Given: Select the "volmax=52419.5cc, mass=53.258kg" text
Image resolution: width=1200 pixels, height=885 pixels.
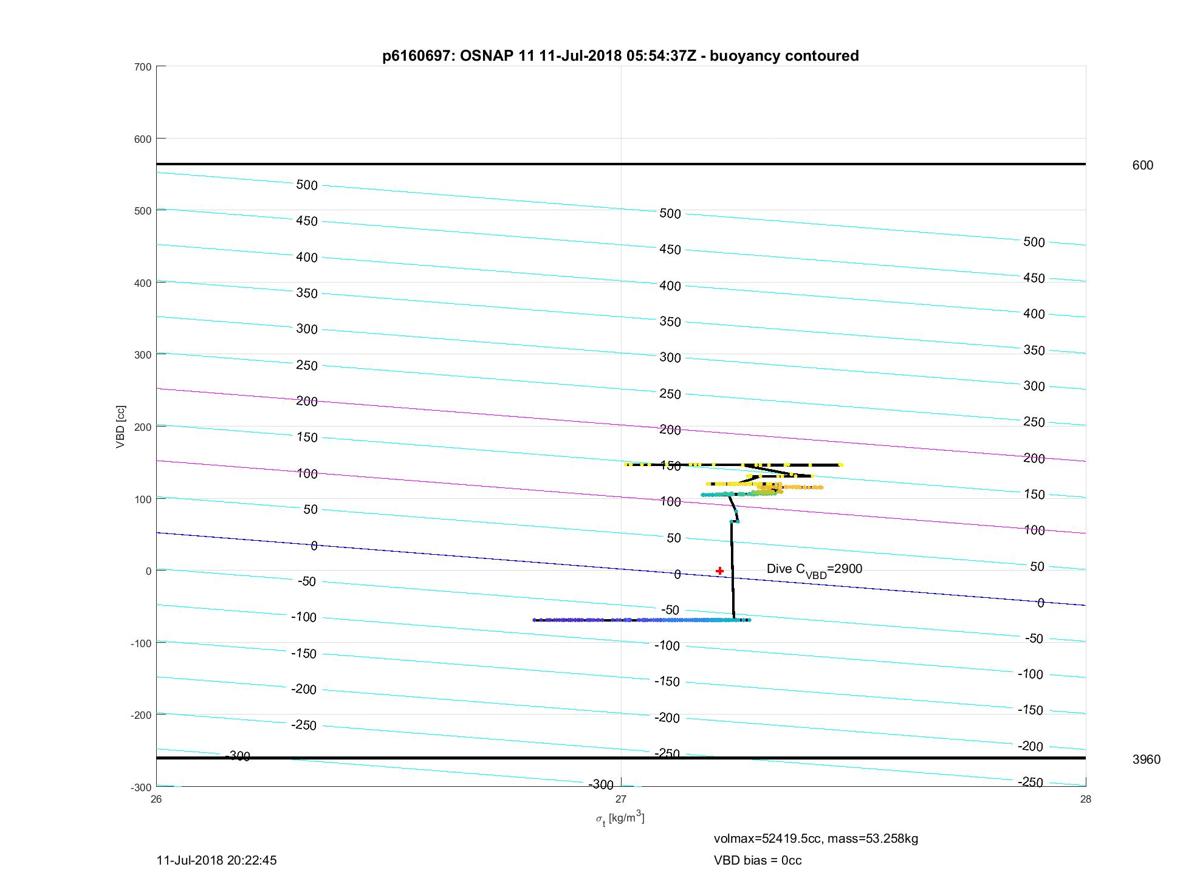Looking at the screenshot, I should [816, 838].
